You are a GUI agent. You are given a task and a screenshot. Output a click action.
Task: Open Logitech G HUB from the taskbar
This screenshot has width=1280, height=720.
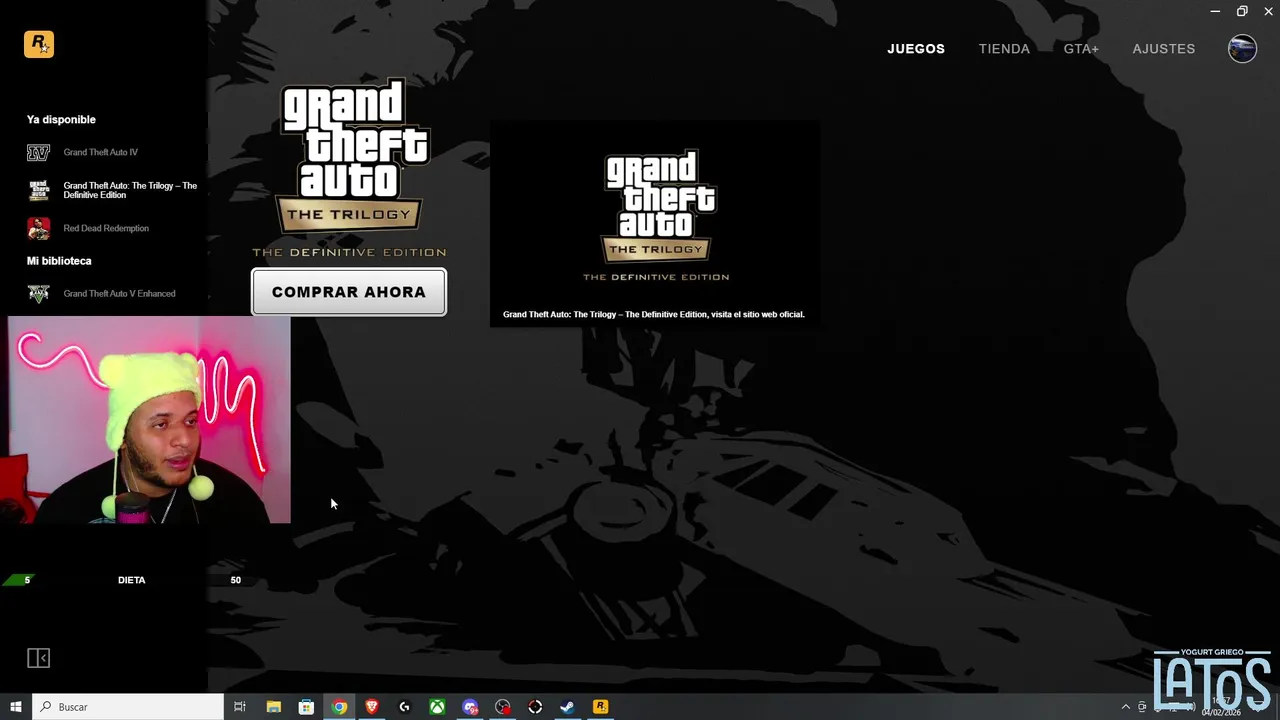(x=404, y=707)
